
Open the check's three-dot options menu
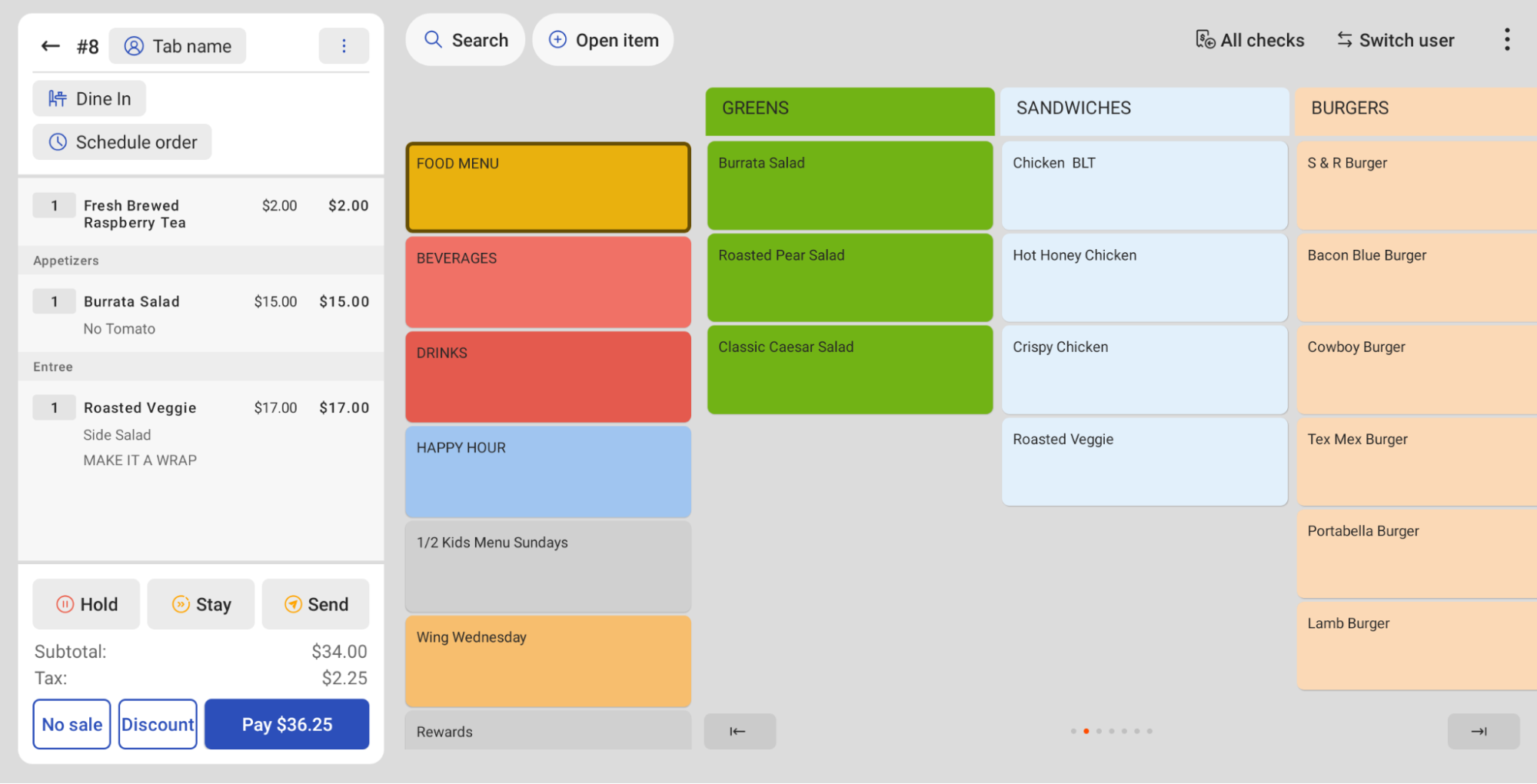point(344,45)
